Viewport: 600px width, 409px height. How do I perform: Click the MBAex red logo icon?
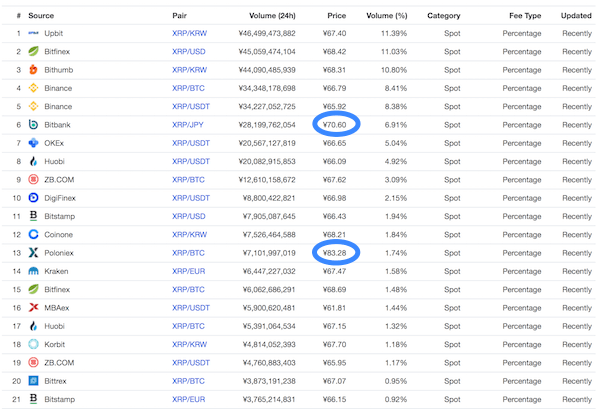coord(33,308)
